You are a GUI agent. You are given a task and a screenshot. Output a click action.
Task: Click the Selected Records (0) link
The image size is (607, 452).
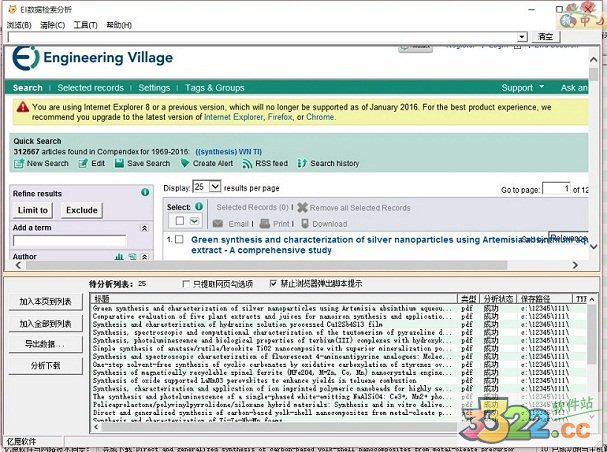click(252, 207)
